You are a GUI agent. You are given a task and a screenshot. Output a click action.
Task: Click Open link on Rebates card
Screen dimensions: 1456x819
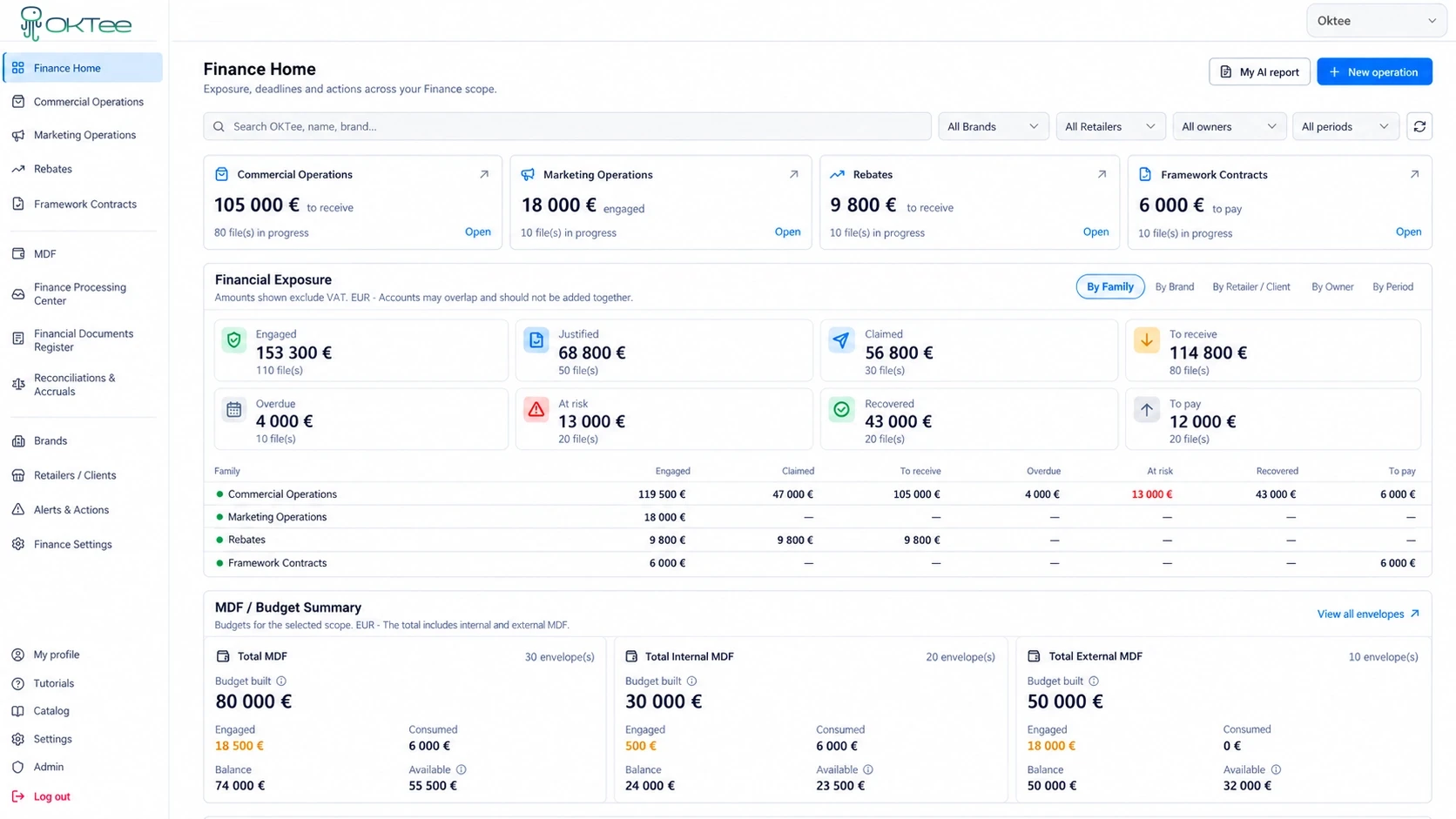[1095, 232]
